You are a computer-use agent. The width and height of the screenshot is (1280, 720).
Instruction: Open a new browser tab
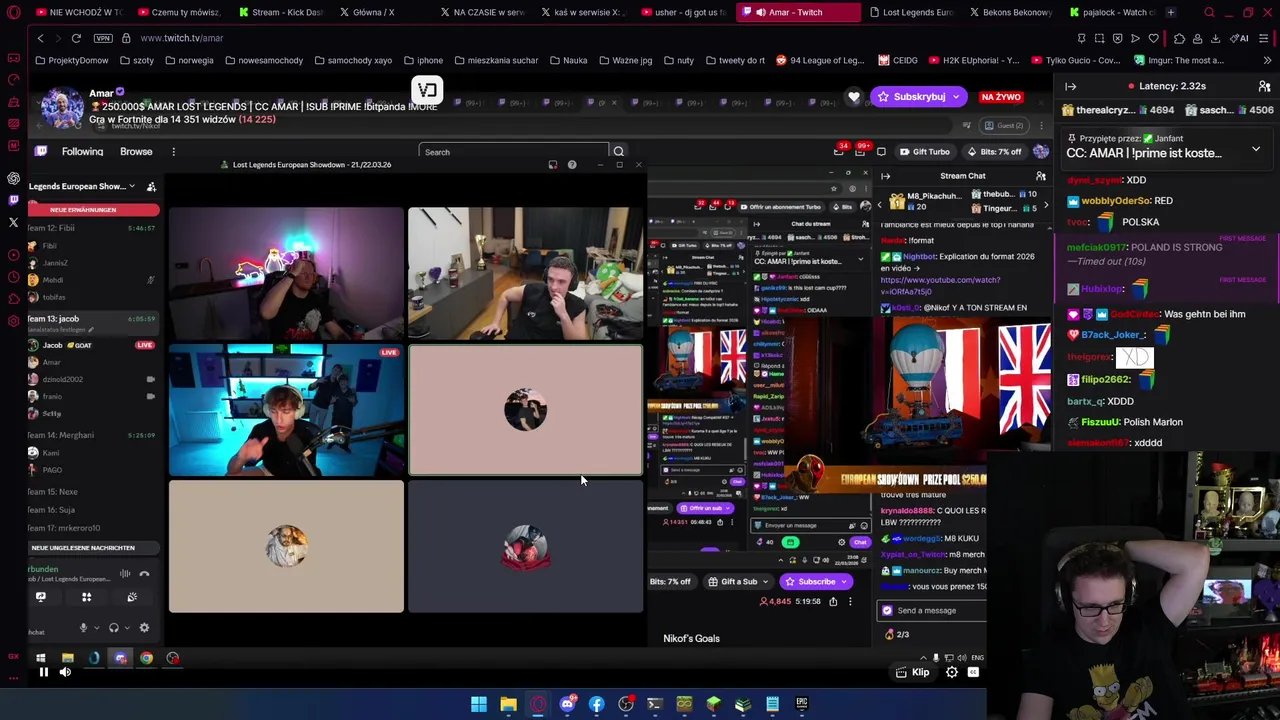pyautogui.click(x=1171, y=12)
